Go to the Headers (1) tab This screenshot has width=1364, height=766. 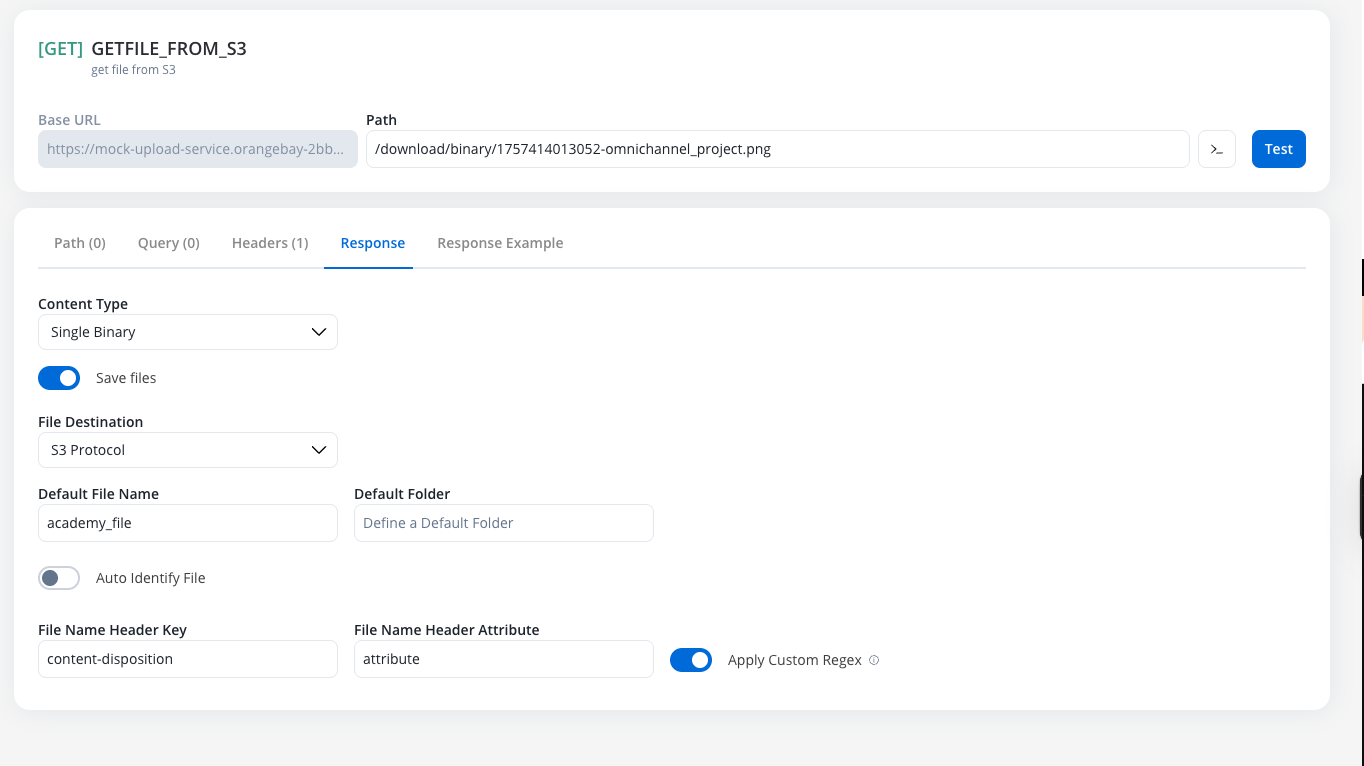click(x=270, y=243)
